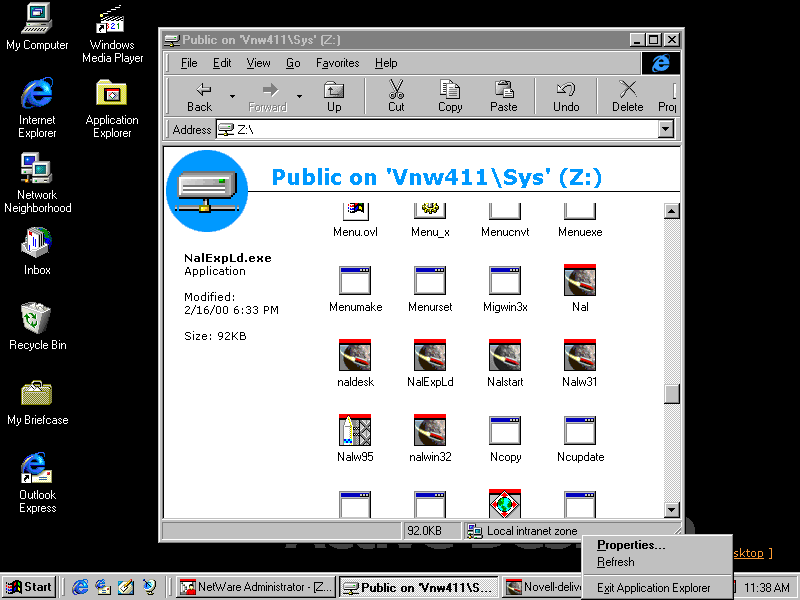
Task: Go back using the Back toolbar button
Action: pyautogui.click(x=199, y=96)
